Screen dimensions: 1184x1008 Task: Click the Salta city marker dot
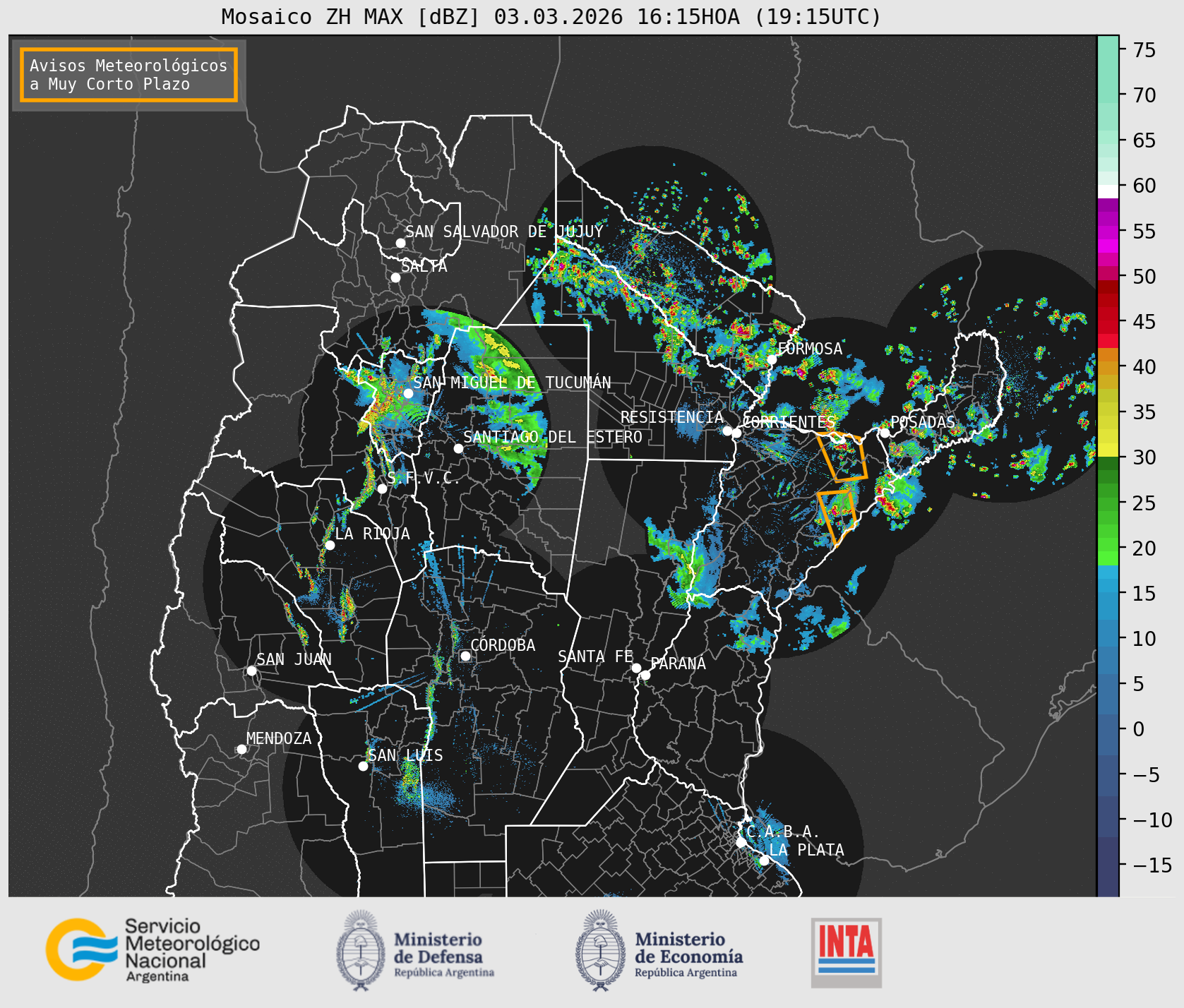click(396, 277)
